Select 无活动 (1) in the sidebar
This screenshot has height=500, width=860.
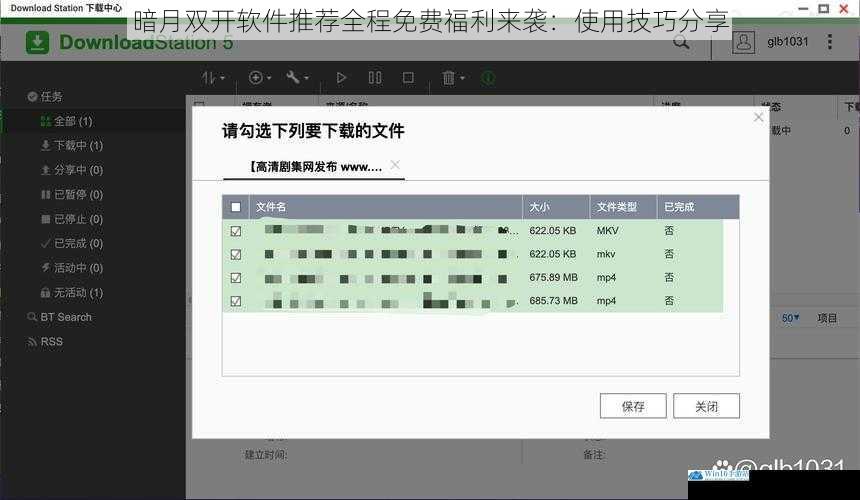click(x=72, y=293)
